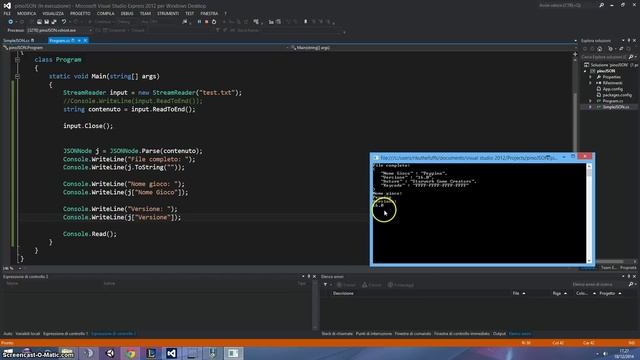Viewport: 640px width, 360px height.
Task: Click the Unity icon in the taskbar
Action: (110, 353)
